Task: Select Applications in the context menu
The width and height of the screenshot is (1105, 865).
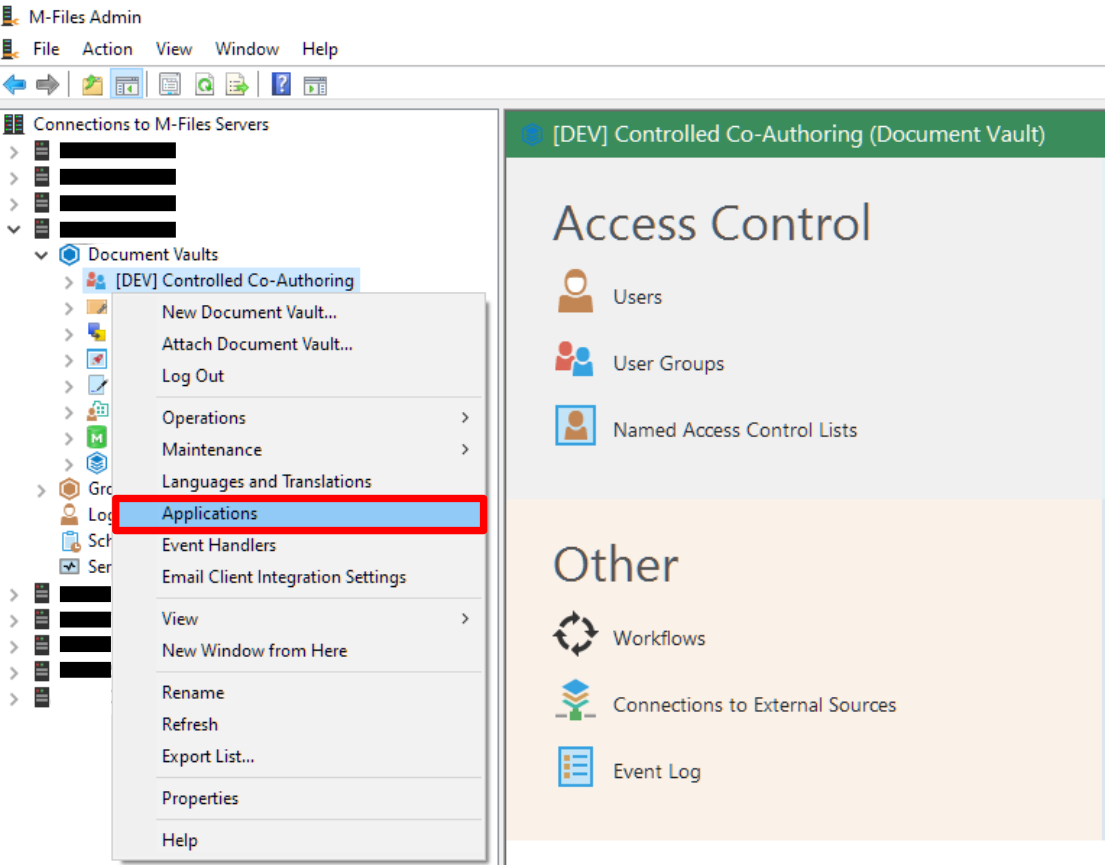Action: (300, 514)
